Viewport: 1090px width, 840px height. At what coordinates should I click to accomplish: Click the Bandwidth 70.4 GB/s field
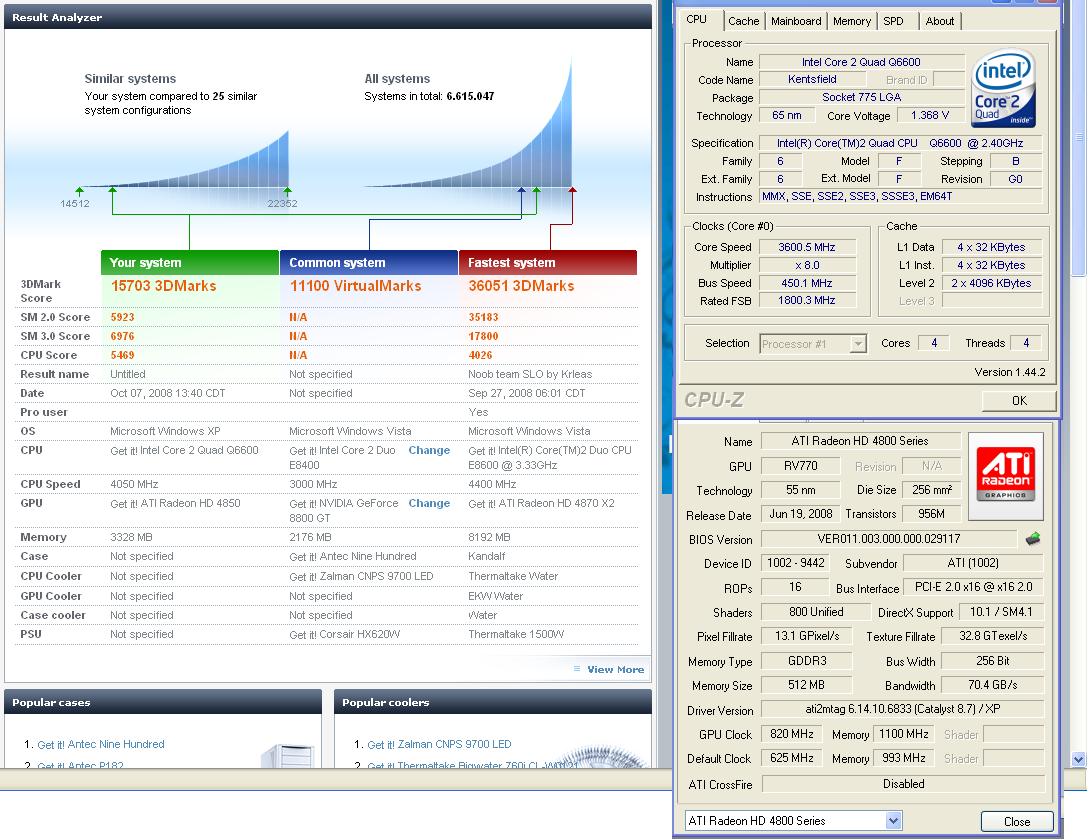[993, 685]
